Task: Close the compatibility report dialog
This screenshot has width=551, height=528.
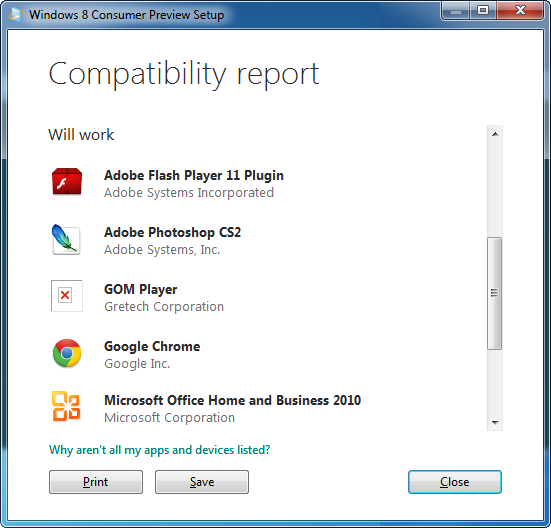Action: (x=455, y=482)
